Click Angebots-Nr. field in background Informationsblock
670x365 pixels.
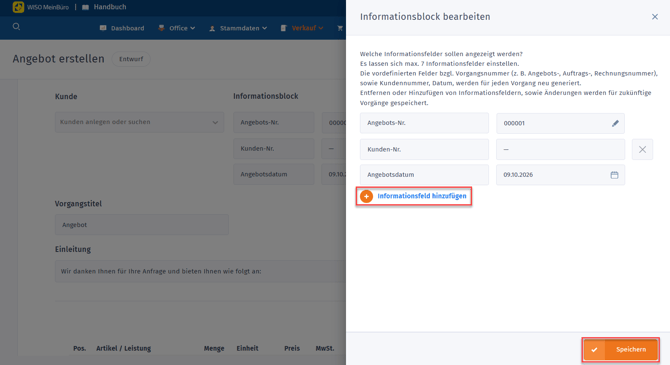click(x=274, y=123)
